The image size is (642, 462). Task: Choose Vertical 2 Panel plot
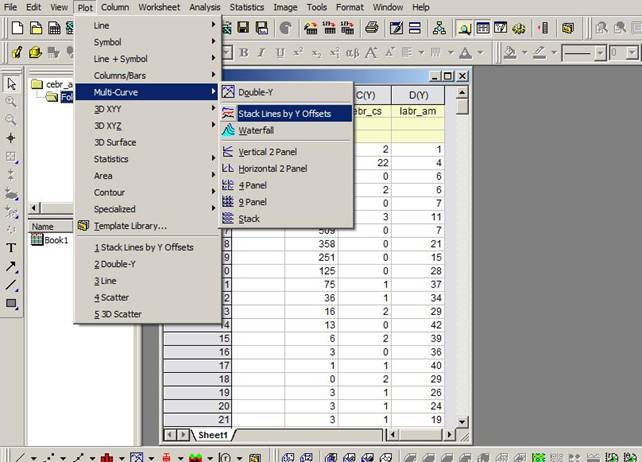[x=287, y=152]
